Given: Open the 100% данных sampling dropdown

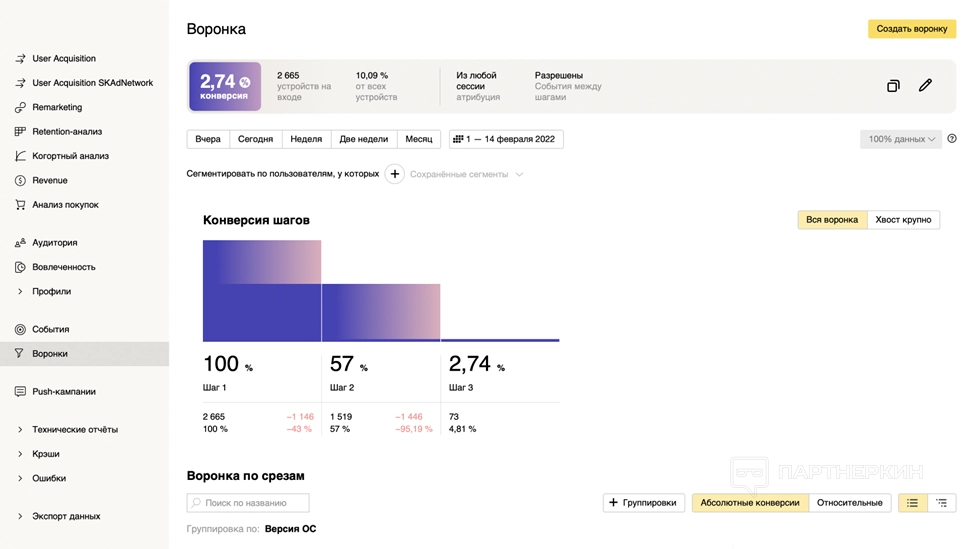Looking at the screenshot, I should 900,139.
